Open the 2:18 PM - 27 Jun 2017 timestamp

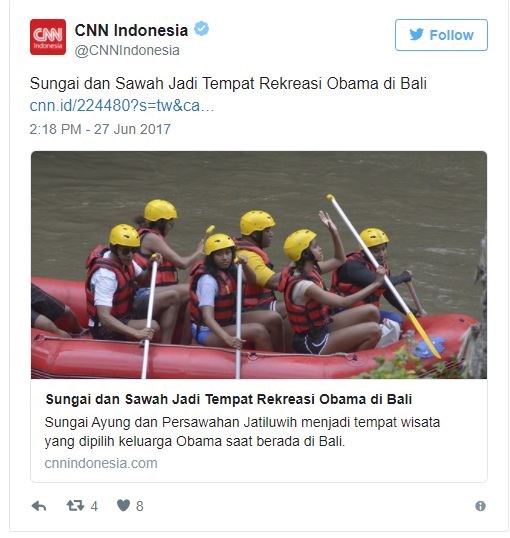[x=100, y=129]
